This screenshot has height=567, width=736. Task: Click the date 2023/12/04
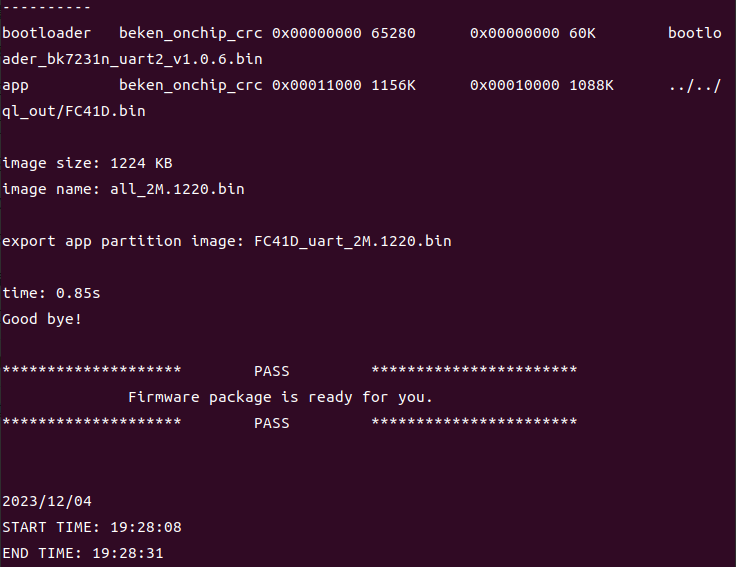click(x=47, y=501)
